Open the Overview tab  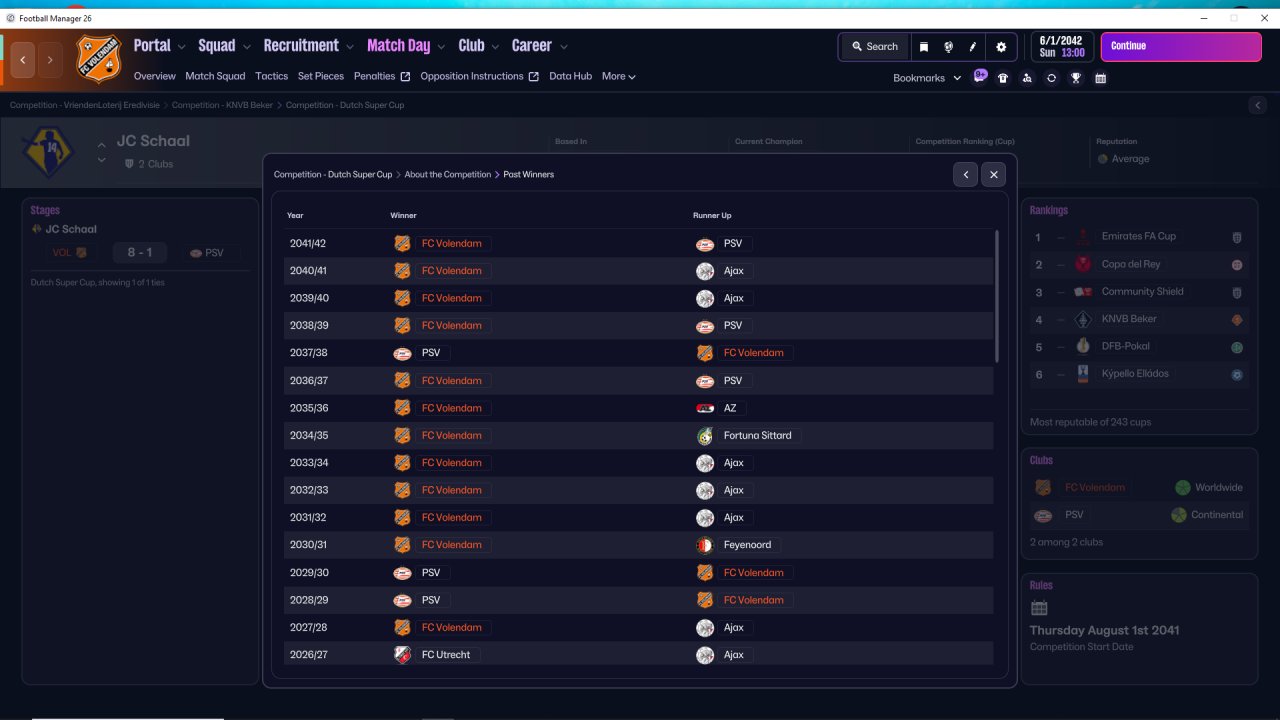(x=155, y=76)
